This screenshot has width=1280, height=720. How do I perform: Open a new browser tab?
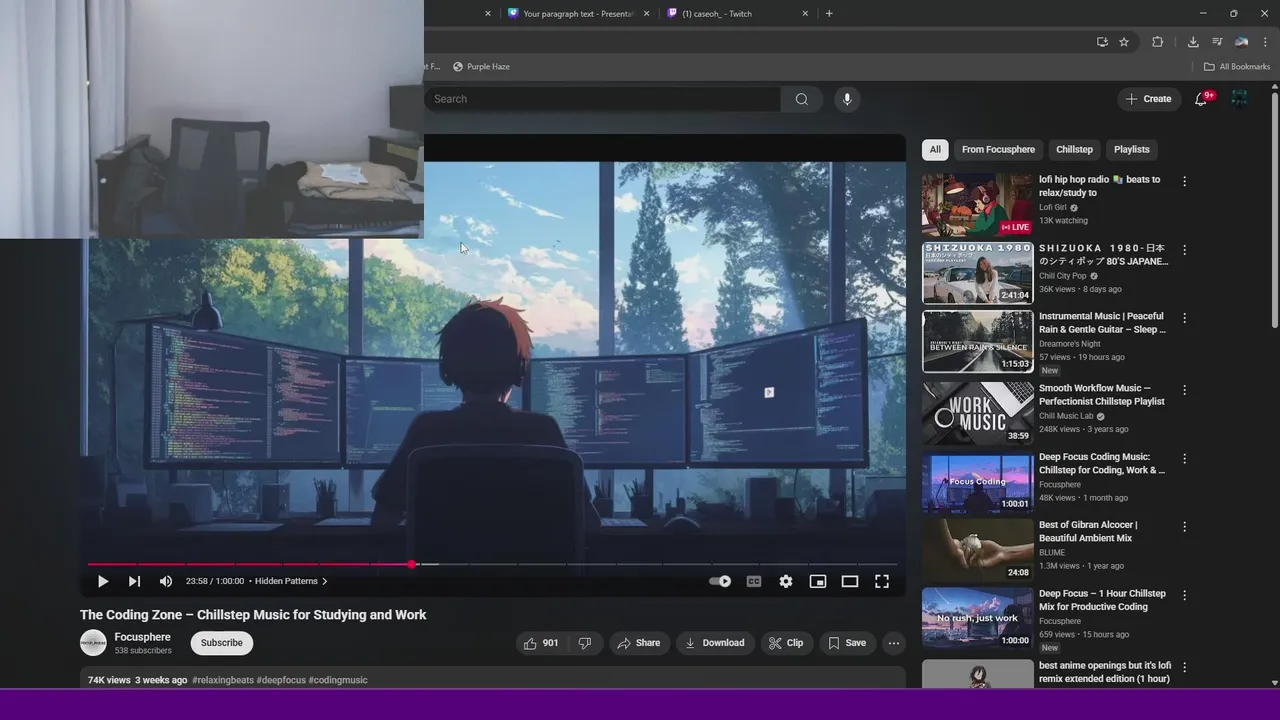(x=829, y=13)
